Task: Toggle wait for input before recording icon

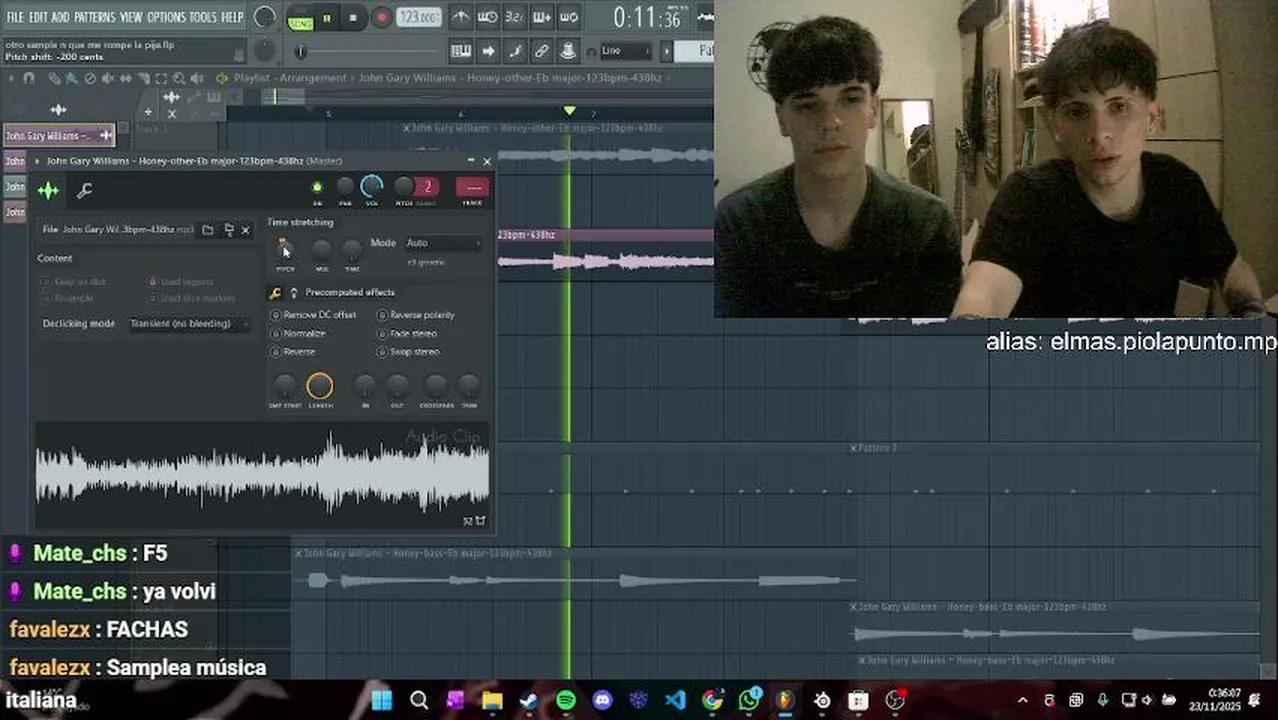Action: [x=487, y=18]
